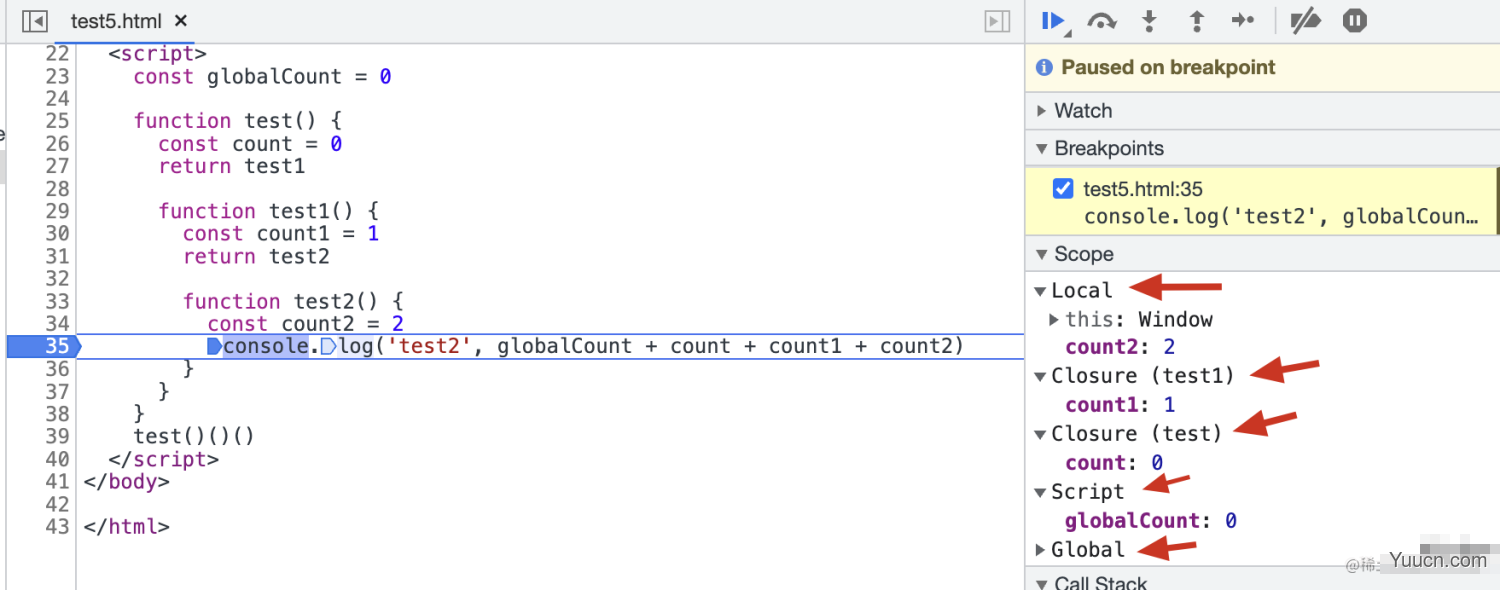Click line number 23 in gutter

57,77
